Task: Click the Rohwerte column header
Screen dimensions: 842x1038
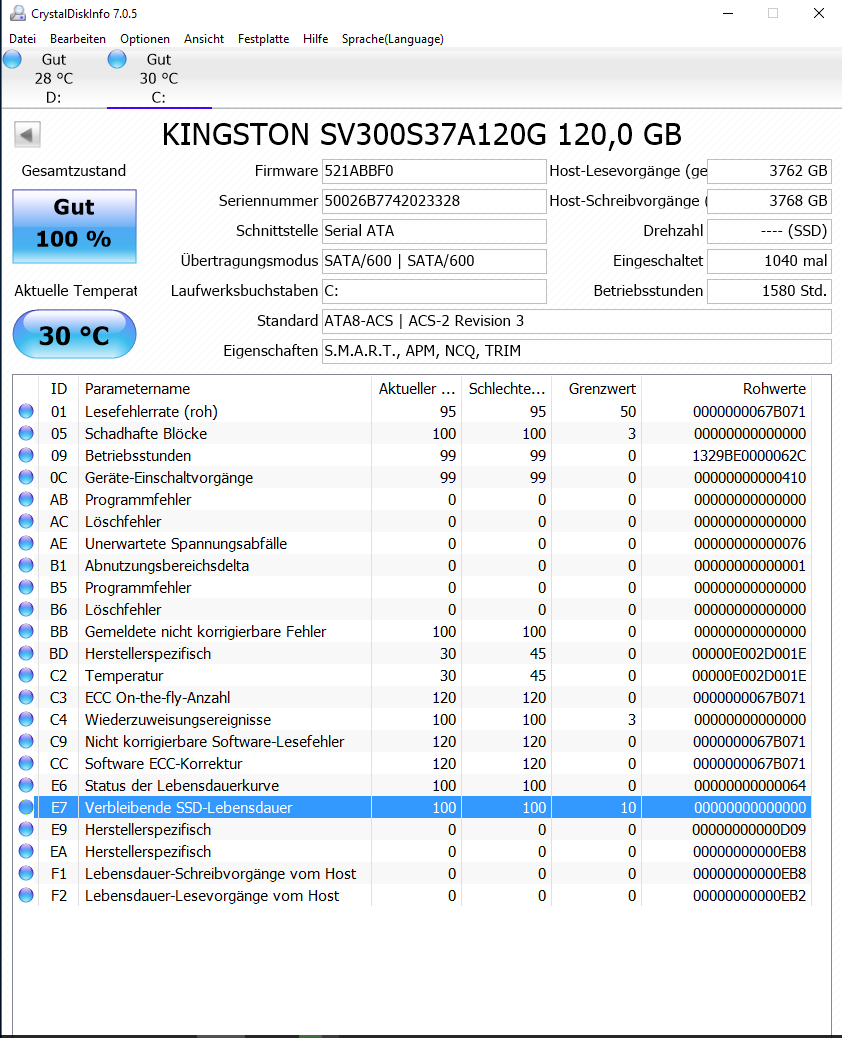Action: (x=726, y=389)
